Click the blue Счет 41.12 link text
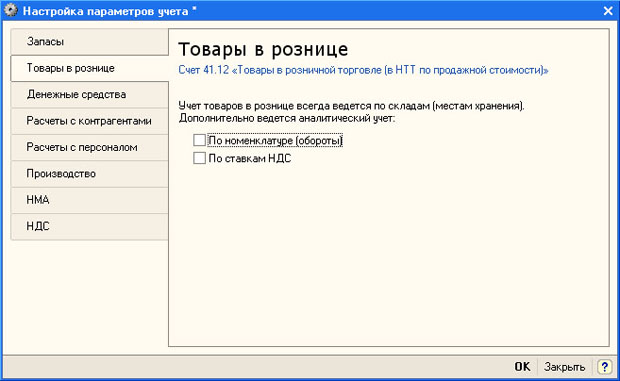The width and height of the screenshot is (620, 381). [363, 70]
